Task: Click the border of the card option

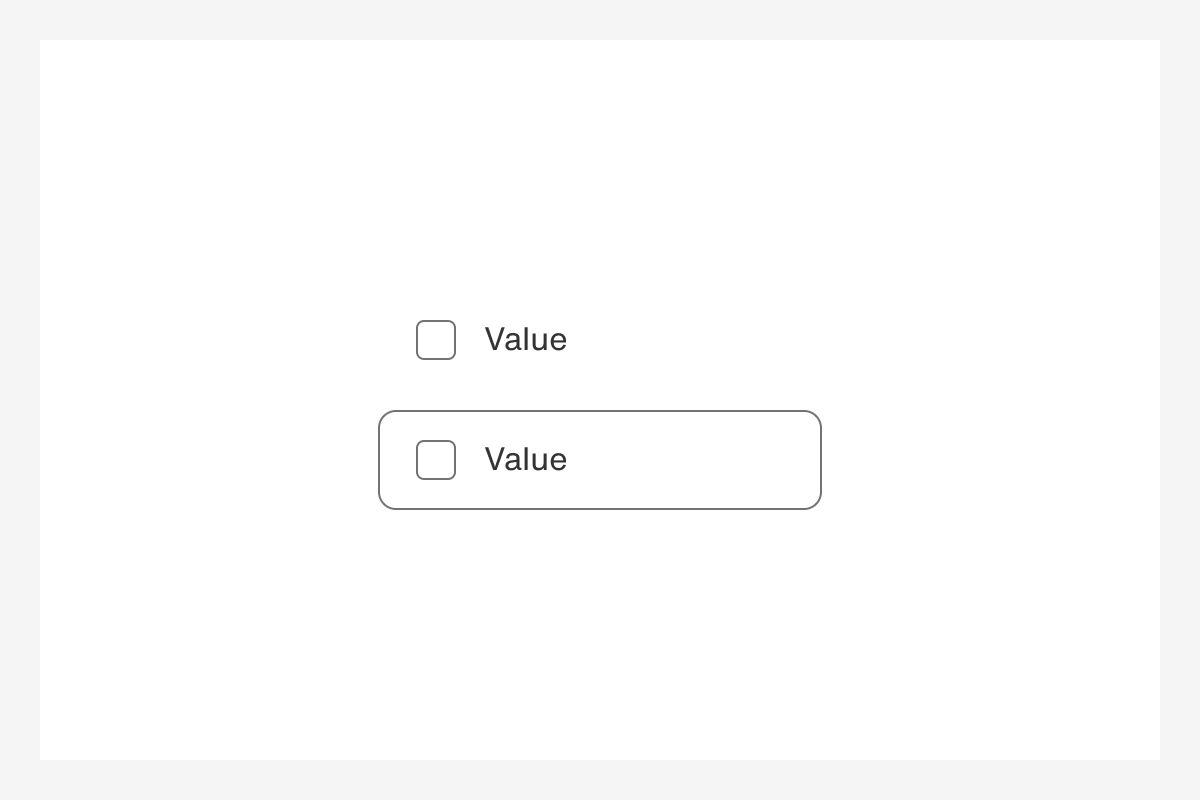Action: [599, 412]
